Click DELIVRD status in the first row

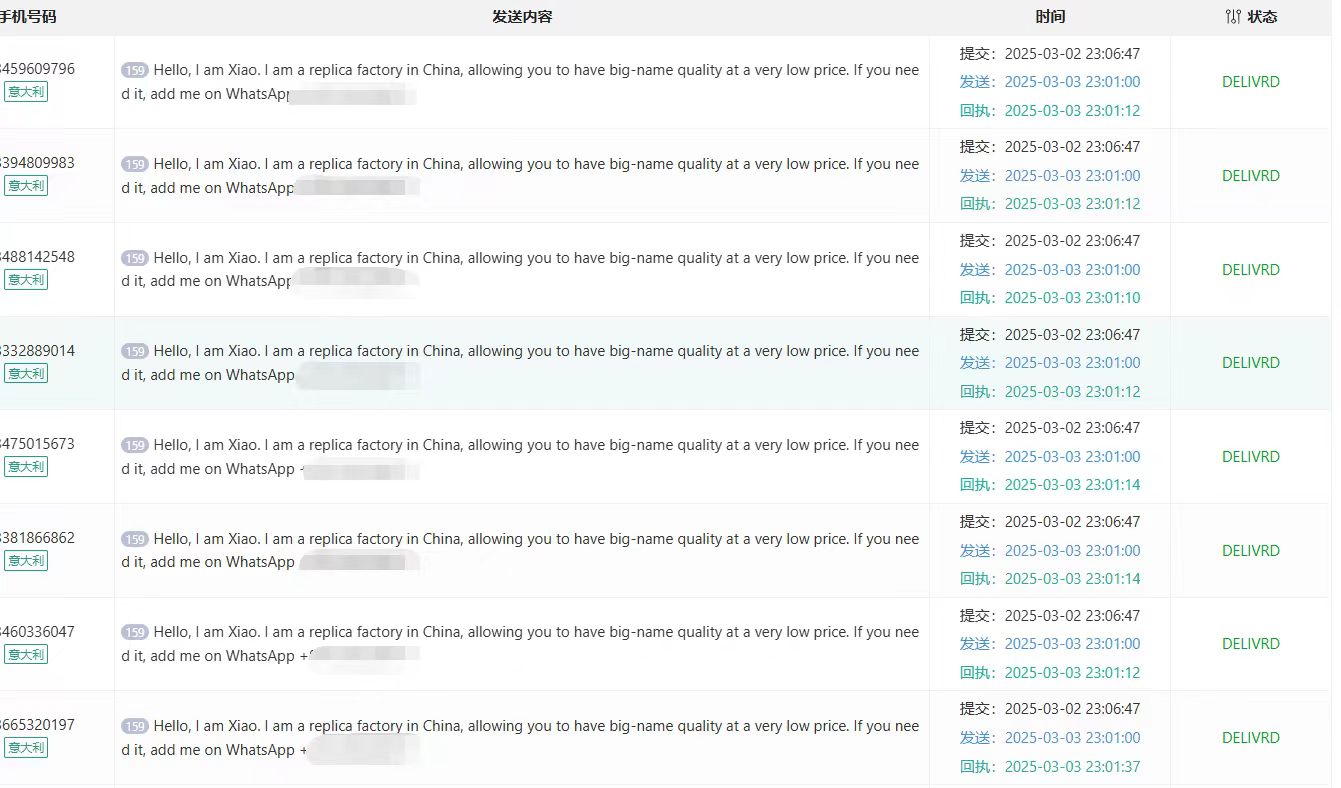1250,82
